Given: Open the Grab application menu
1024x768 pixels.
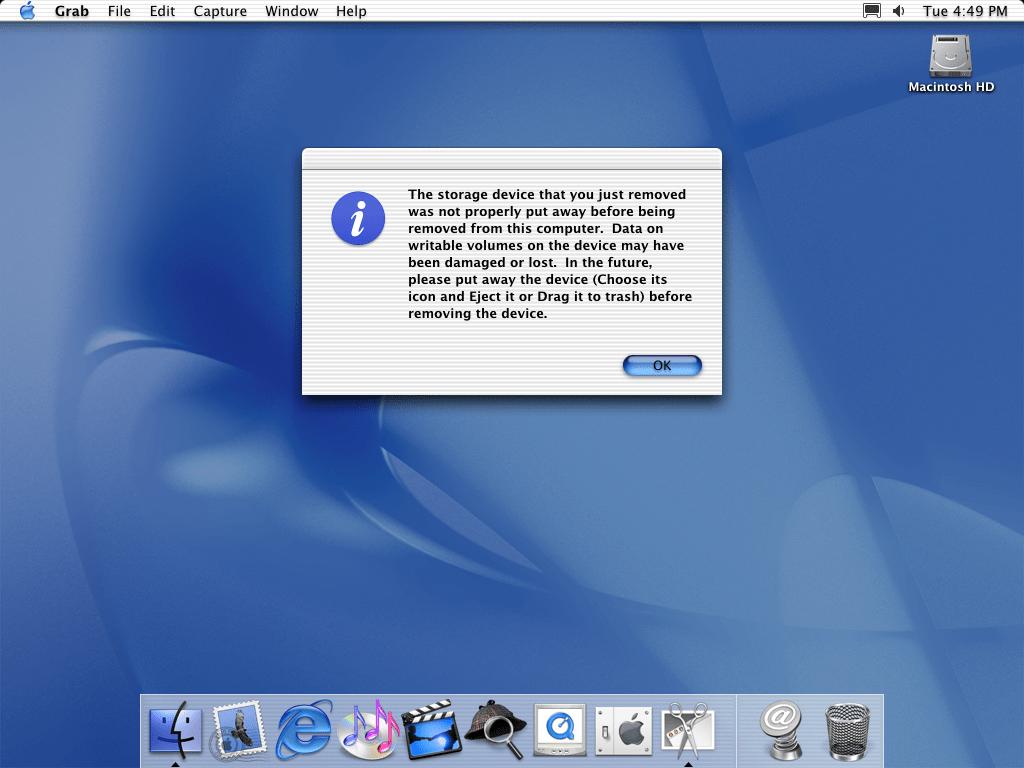Looking at the screenshot, I should (71, 11).
